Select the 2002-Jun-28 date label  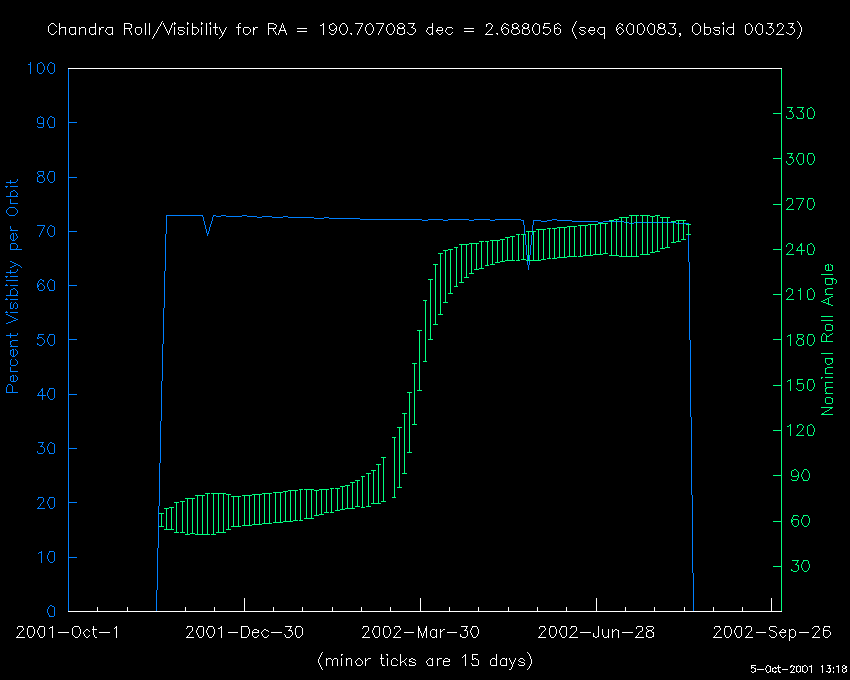[x=596, y=632]
